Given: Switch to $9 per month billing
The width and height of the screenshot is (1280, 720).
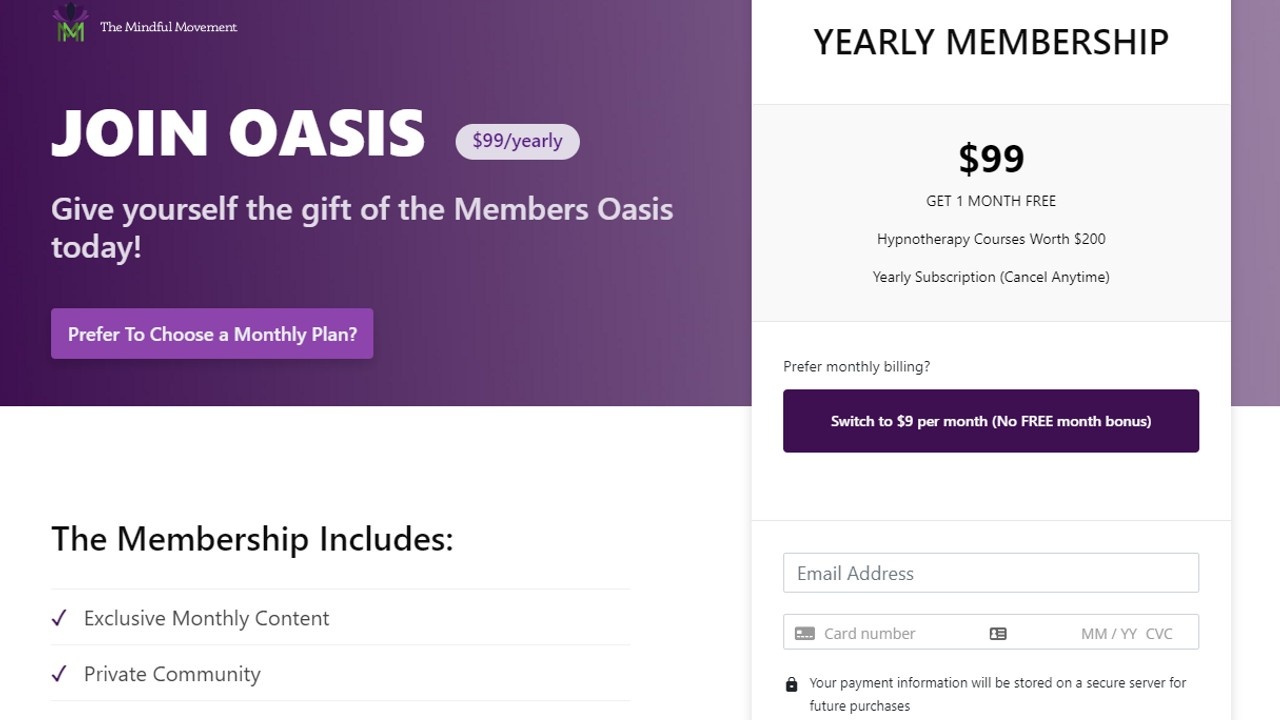Looking at the screenshot, I should tap(990, 421).
